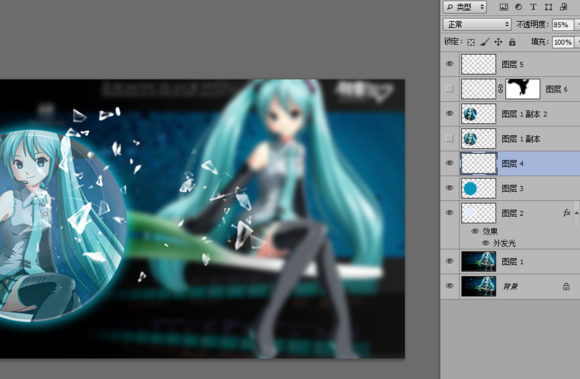Filter layers by shape layer icon
Image resolution: width=580 pixels, height=379 pixels.
[x=549, y=7]
